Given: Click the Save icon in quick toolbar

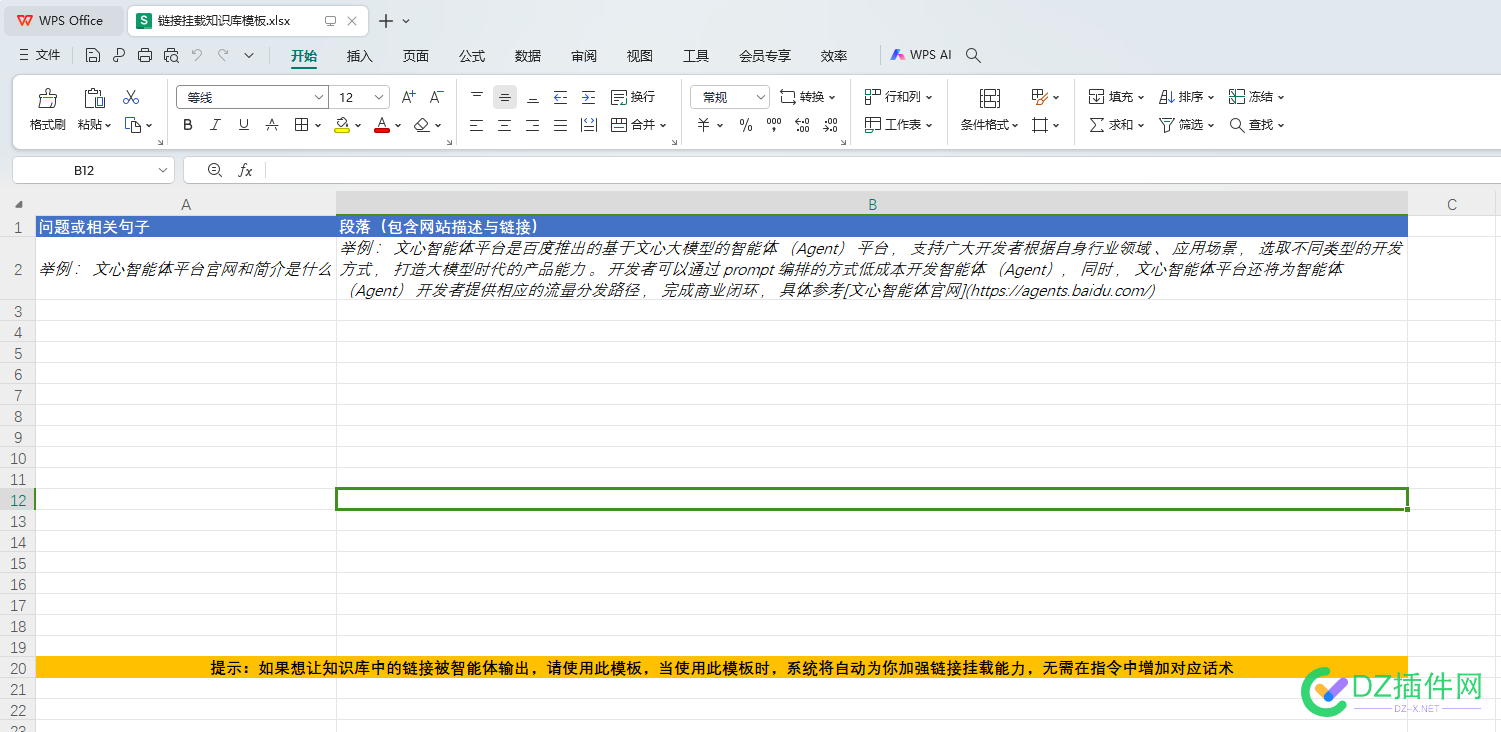Looking at the screenshot, I should tap(93, 56).
